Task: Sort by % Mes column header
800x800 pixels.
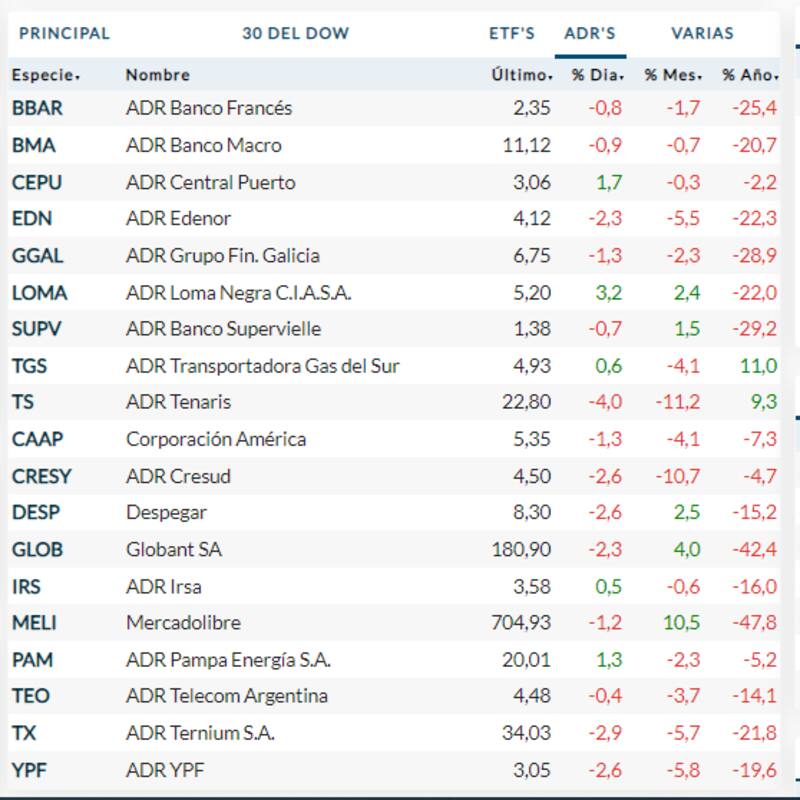Action: pyautogui.click(x=671, y=75)
